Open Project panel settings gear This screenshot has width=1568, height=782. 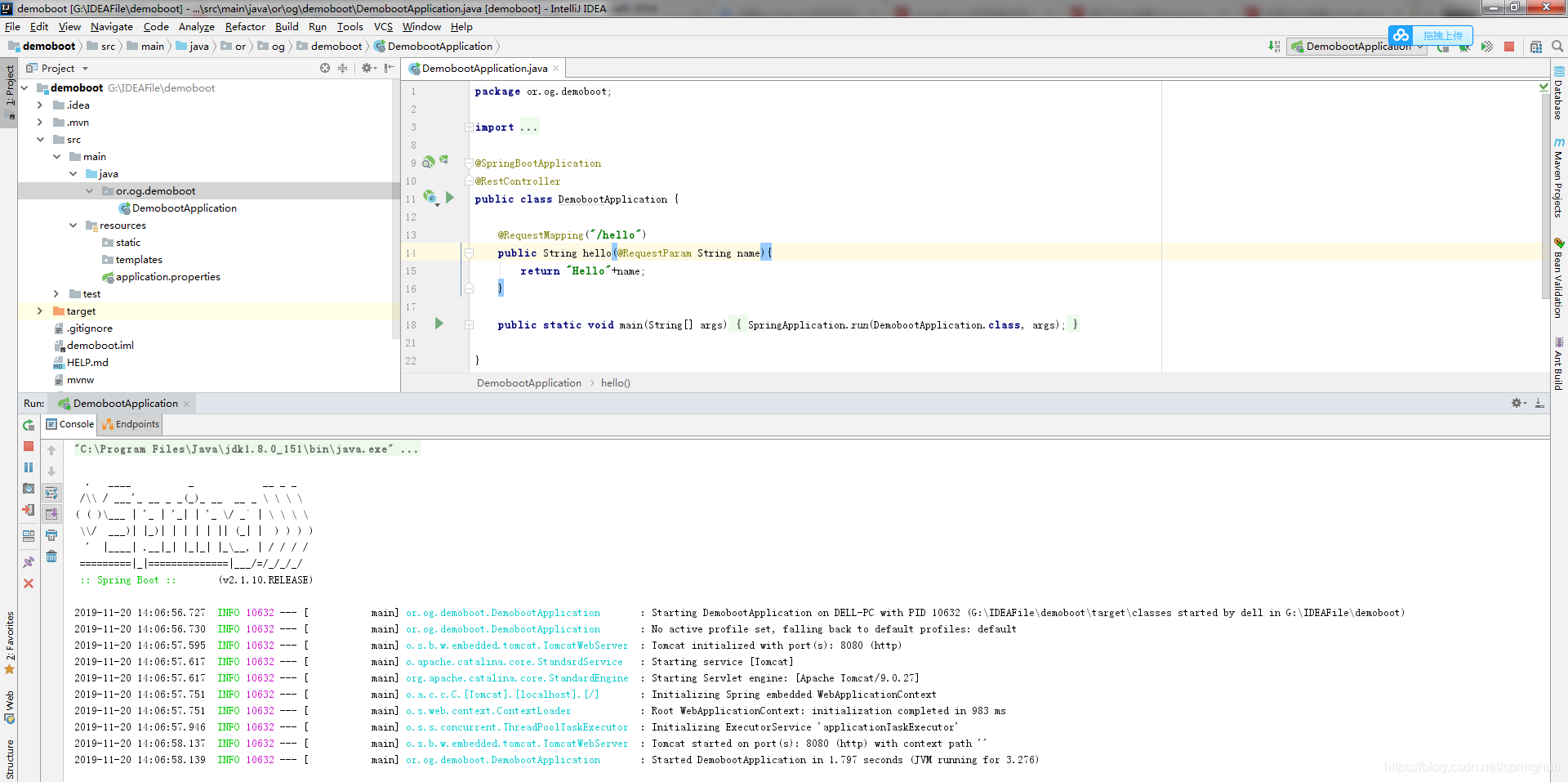tap(367, 68)
